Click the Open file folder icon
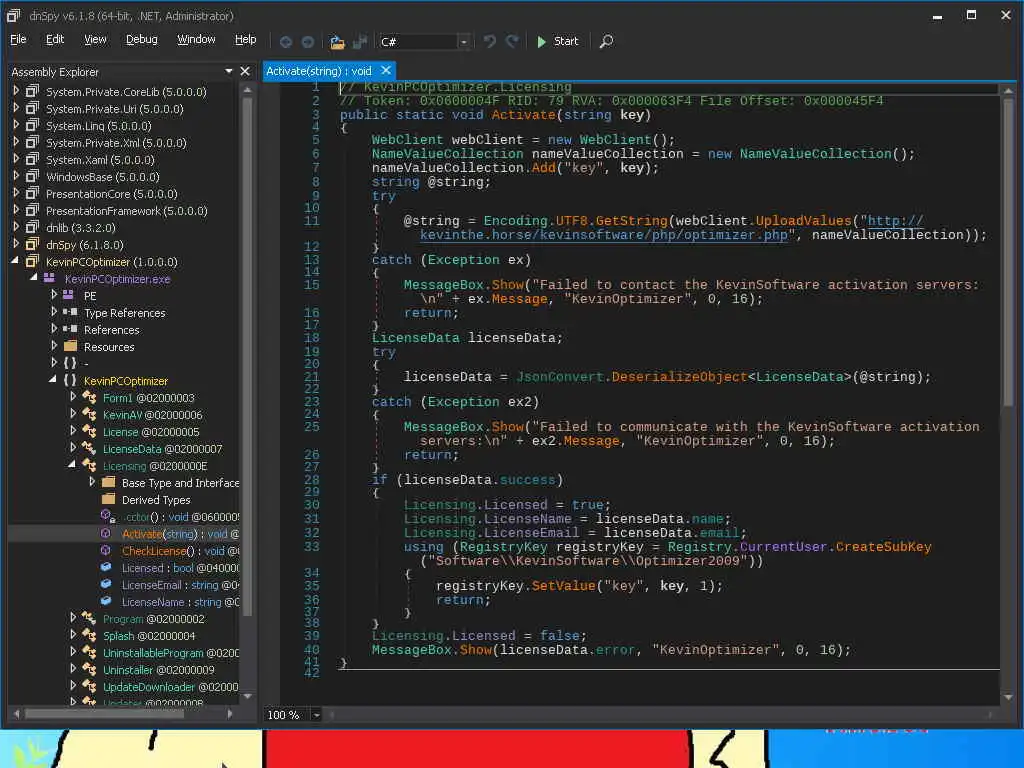Viewport: 1024px width, 768px height. [337, 42]
